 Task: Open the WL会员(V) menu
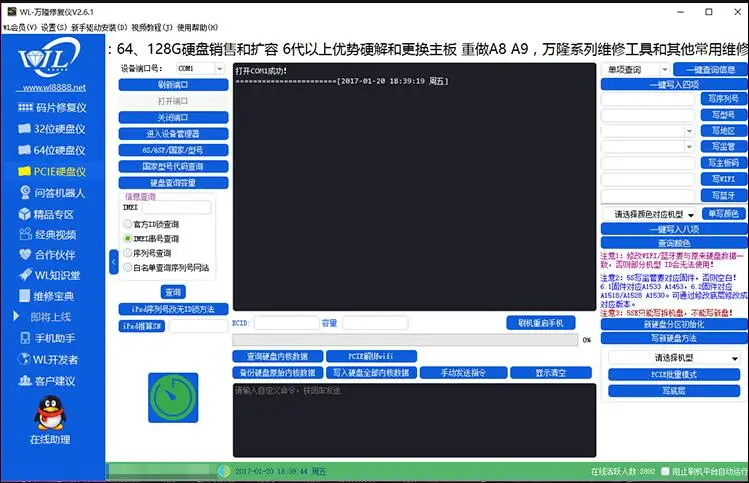(20, 27)
